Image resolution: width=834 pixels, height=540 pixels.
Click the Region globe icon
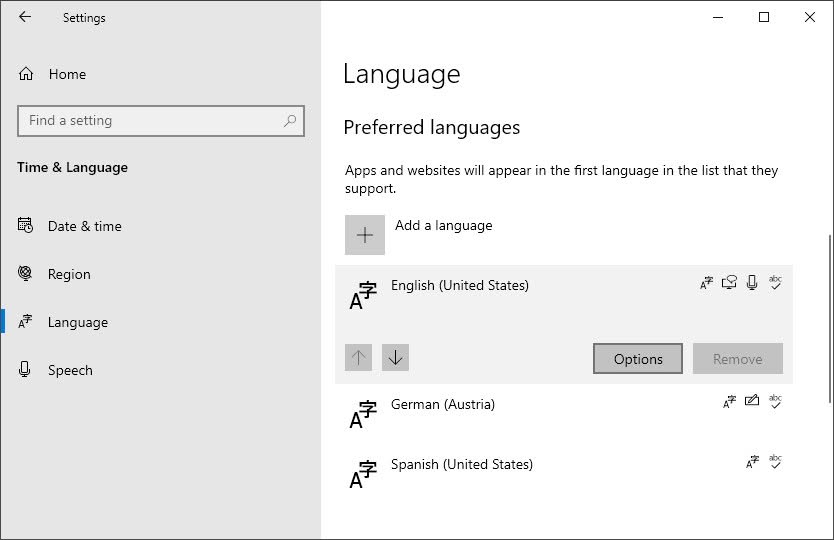[x=25, y=273]
